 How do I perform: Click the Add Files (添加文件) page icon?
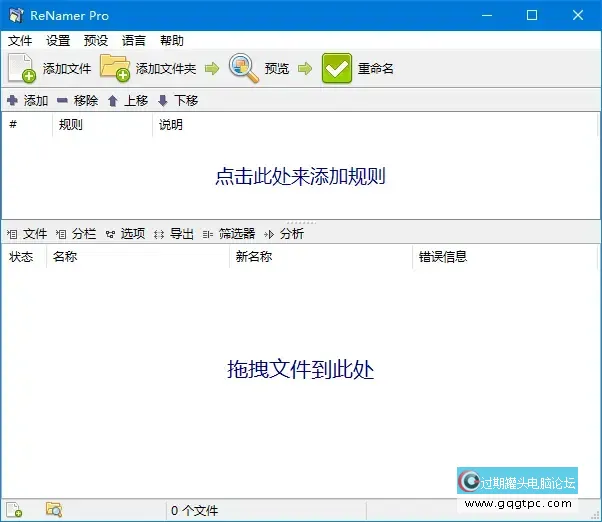[22, 68]
